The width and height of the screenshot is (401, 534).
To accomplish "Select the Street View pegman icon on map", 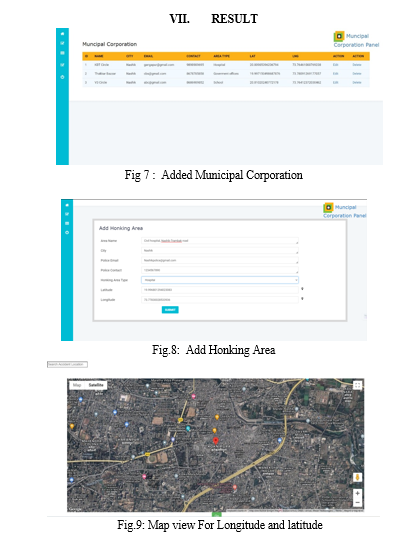I will (x=357, y=477).
